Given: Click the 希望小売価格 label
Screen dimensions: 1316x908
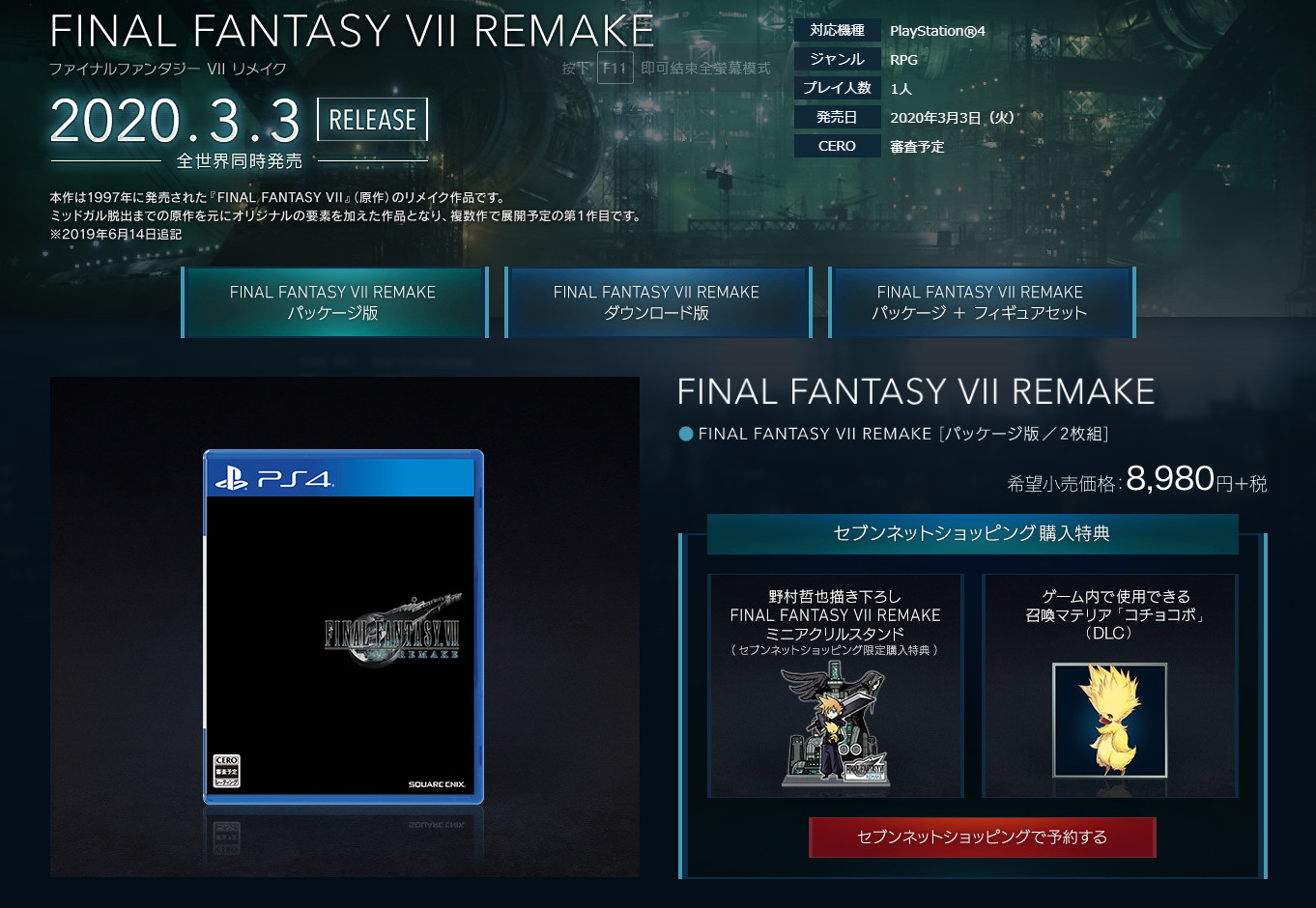Looking at the screenshot, I should 1062,484.
